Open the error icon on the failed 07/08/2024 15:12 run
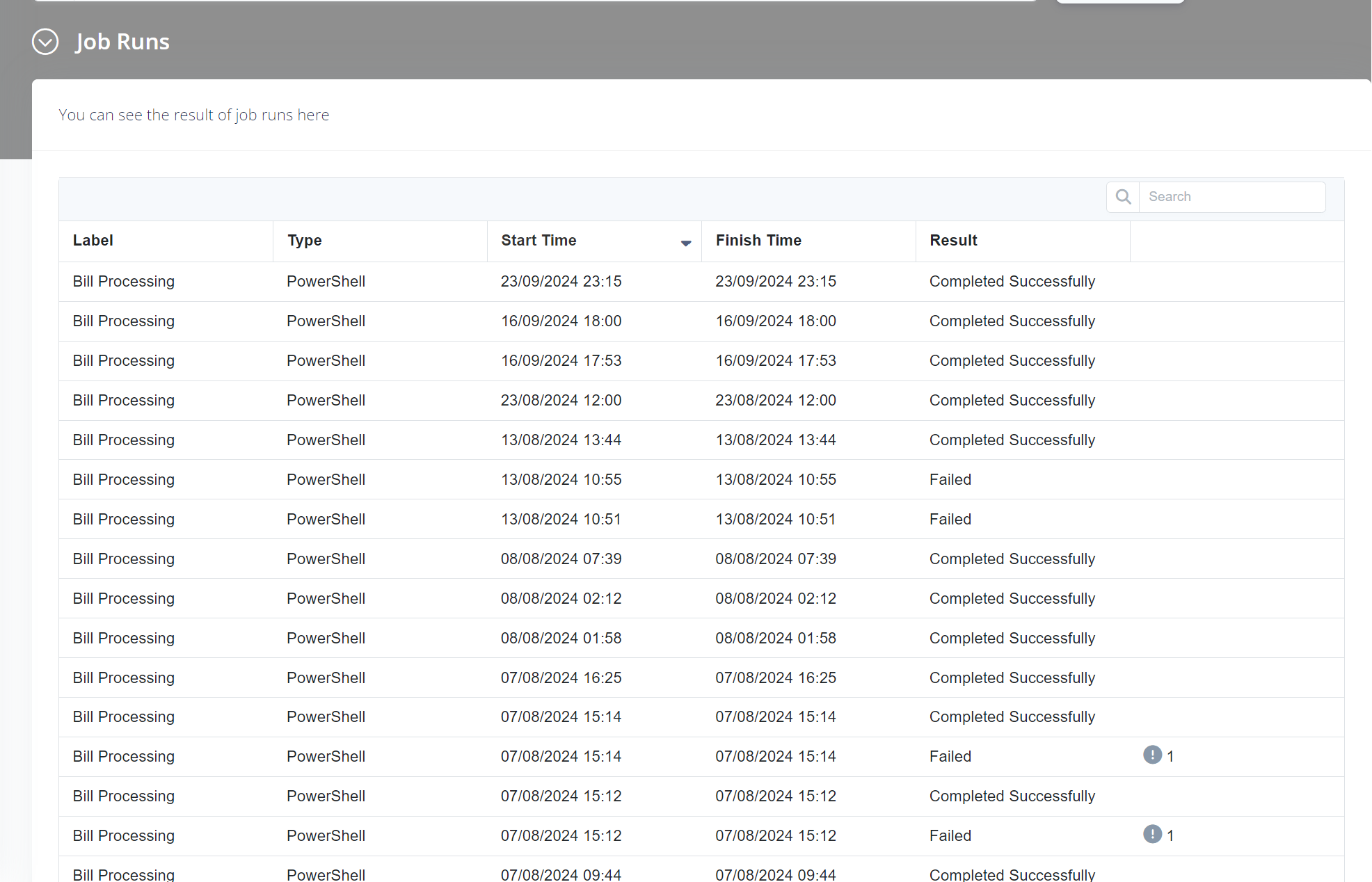This screenshot has height=882, width=1372. [x=1152, y=834]
